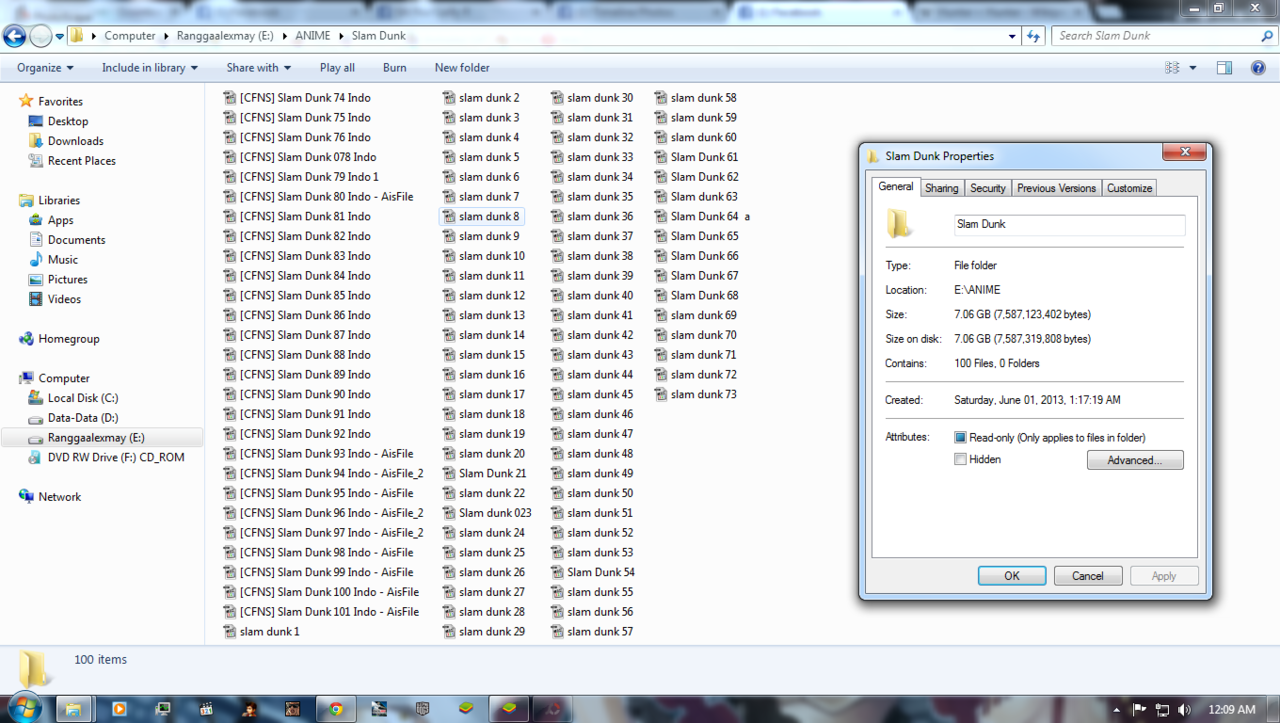Screen dimensions: 1280x723
Task: Show hidden tray icons arrow
Action: pyautogui.click(x=1117, y=709)
